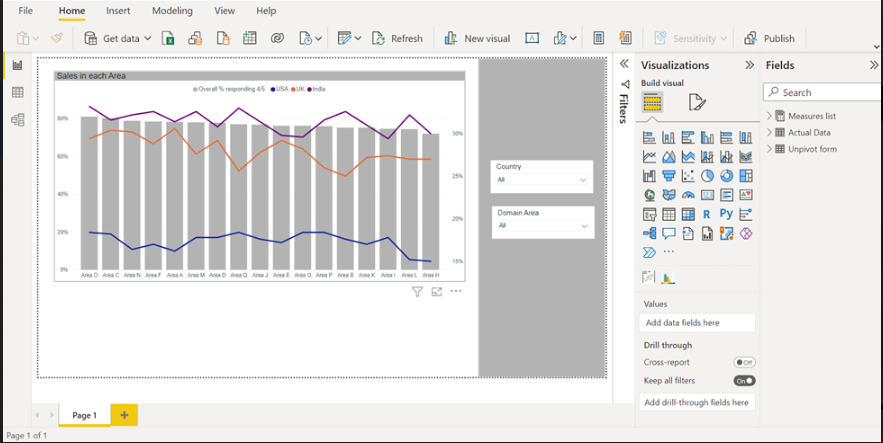Toggle the Cross-report switch
The height and width of the screenshot is (443, 883).
(744, 363)
